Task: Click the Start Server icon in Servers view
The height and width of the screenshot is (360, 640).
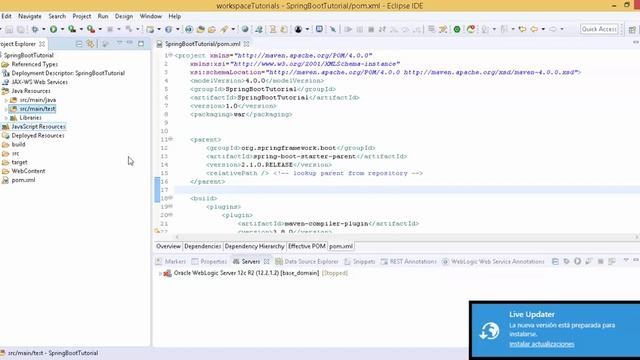Action: [578, 261]
